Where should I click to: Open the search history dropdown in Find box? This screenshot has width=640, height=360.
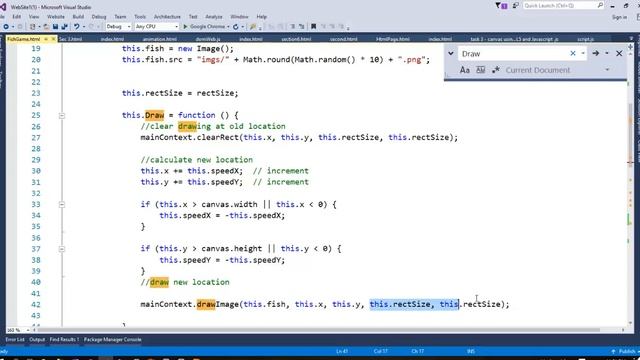point(583,53)
